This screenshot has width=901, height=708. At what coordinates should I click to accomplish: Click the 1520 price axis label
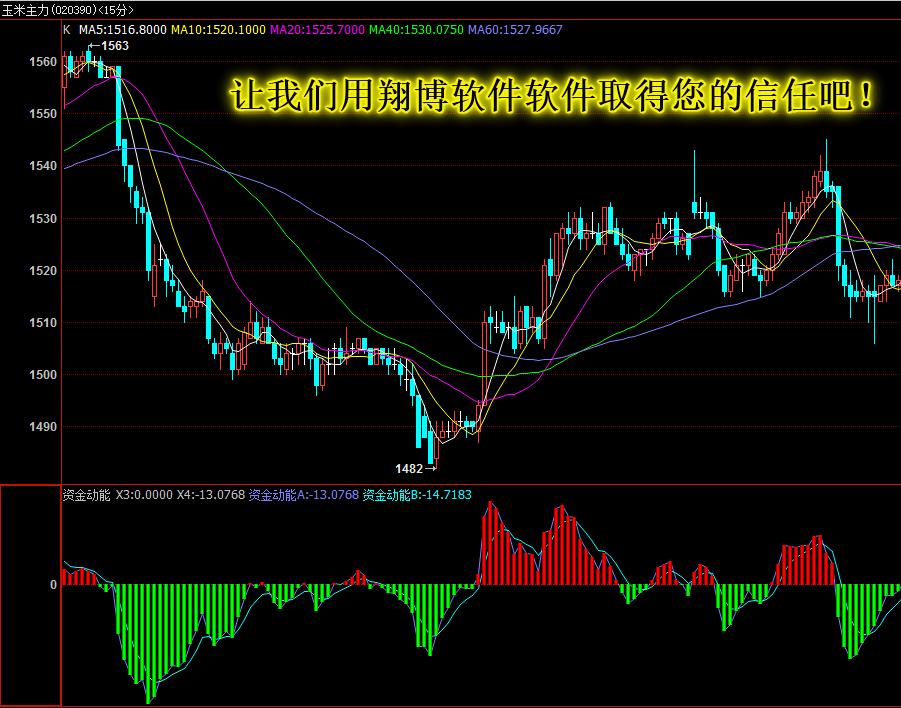[43, 271]
